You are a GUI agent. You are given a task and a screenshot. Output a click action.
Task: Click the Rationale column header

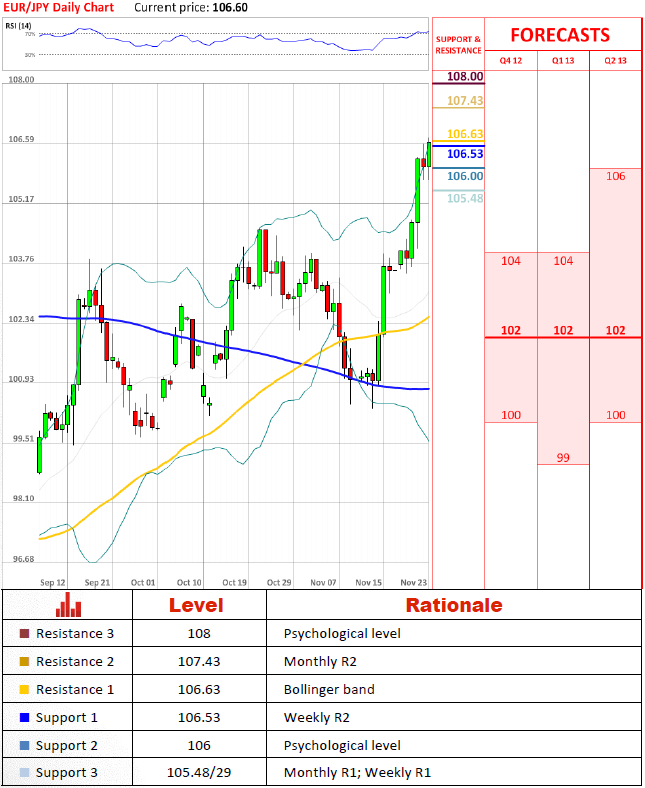453,605
